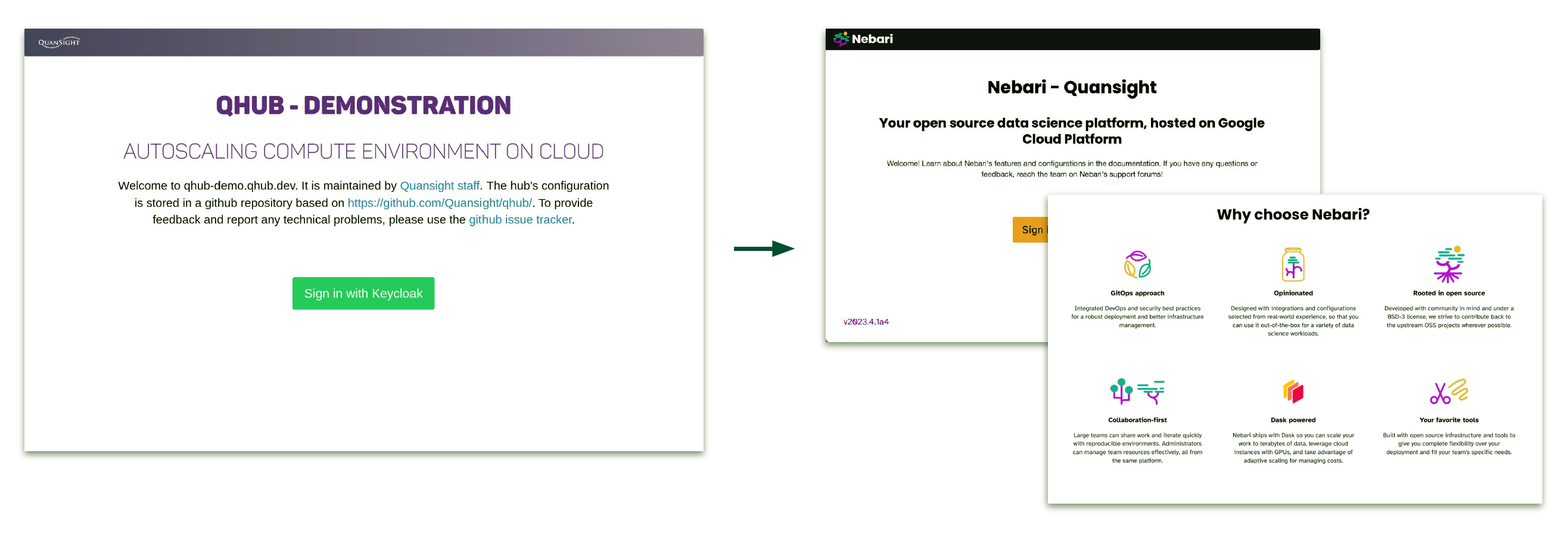
Task: Click the QHUB - DEMONSTRATION heading
Action: (363, 105)
